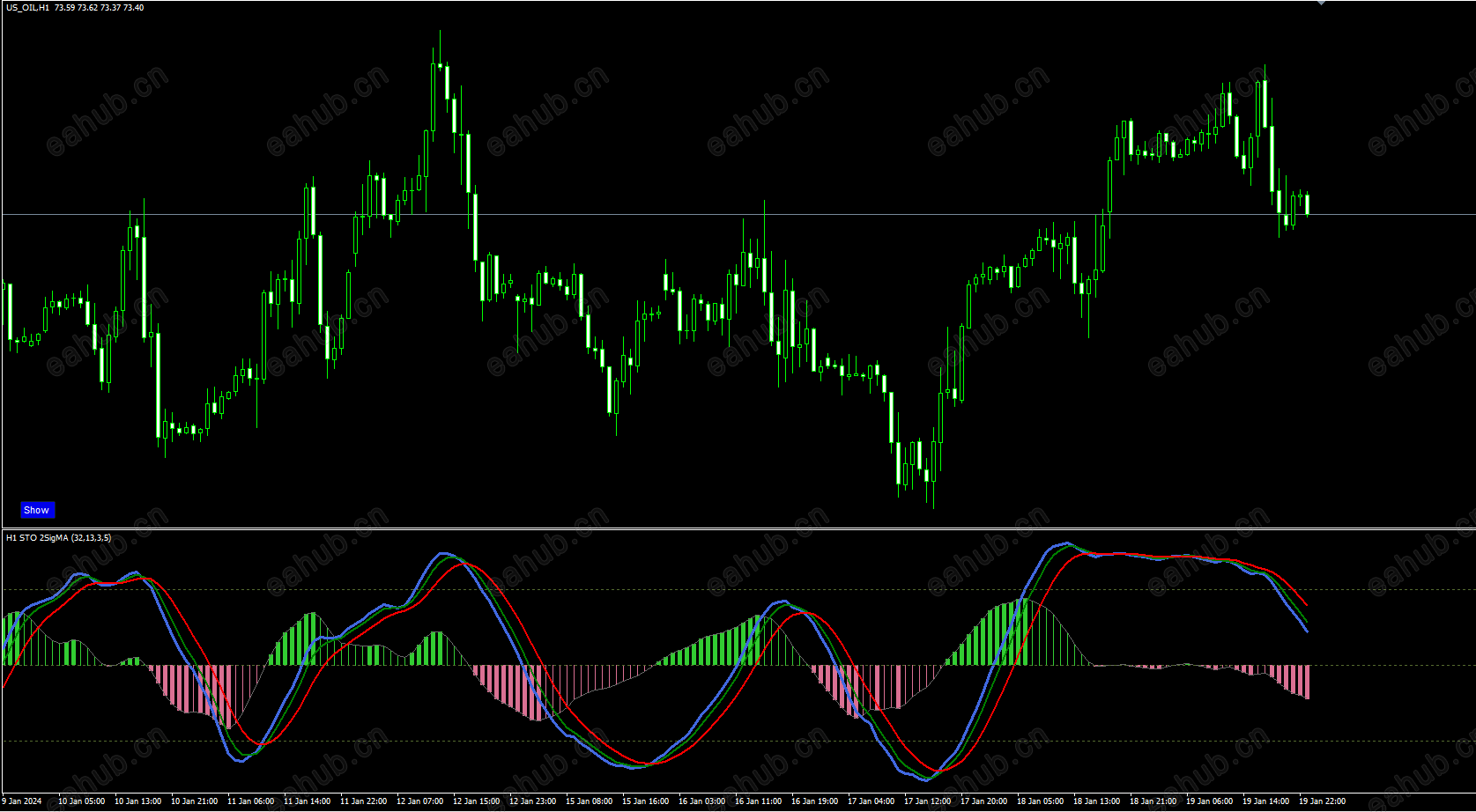This screenshot has width=1476, height=812.
Task: Click the 15 Jan 08:00 time label
Action: pos(589,801)
